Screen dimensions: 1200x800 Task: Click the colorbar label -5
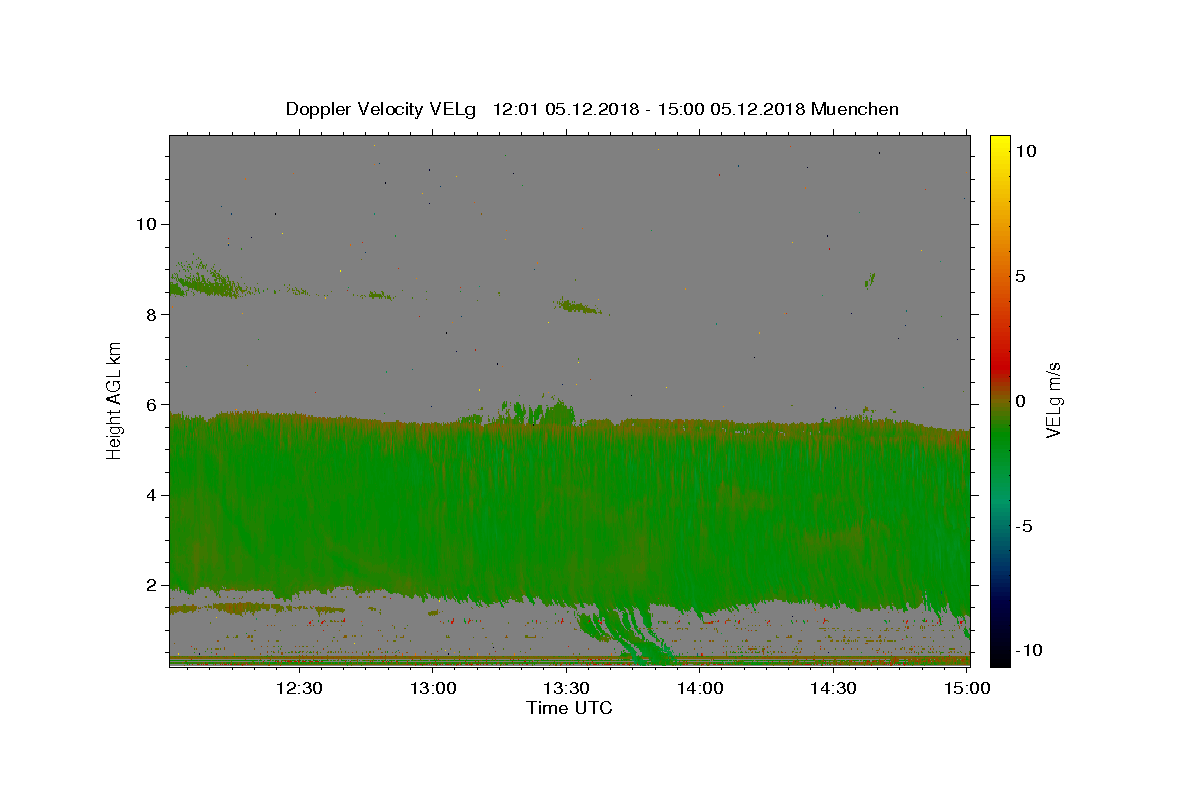(x=1024, y=526)
